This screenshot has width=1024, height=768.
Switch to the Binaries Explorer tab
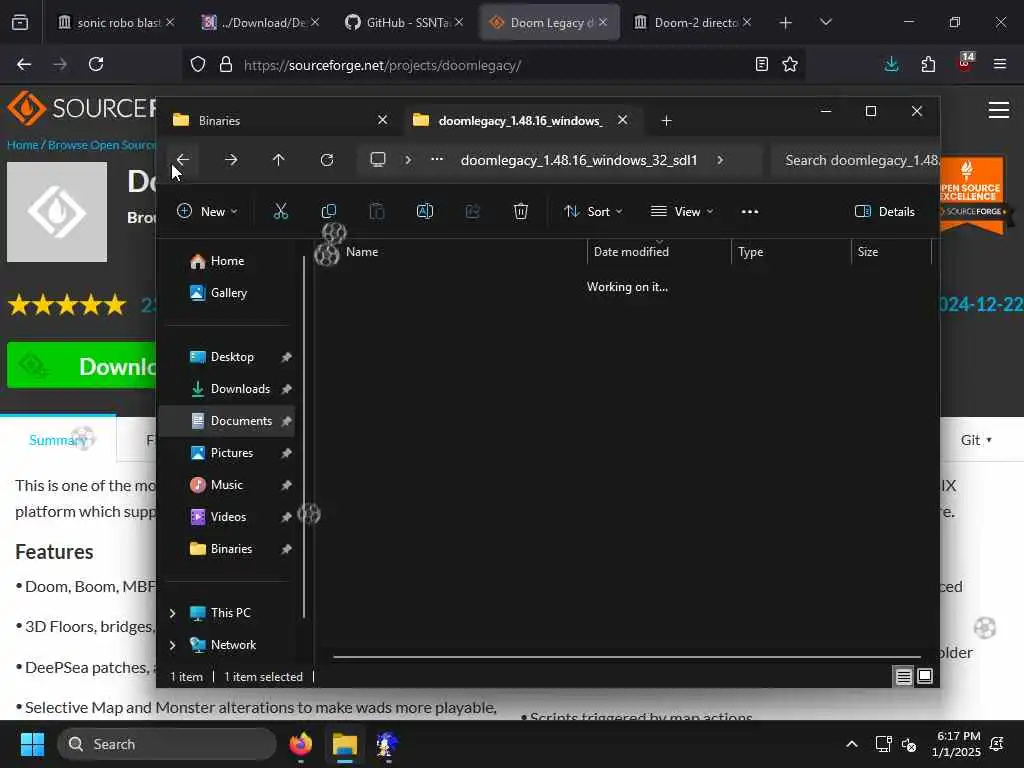(x=277, y=121)
